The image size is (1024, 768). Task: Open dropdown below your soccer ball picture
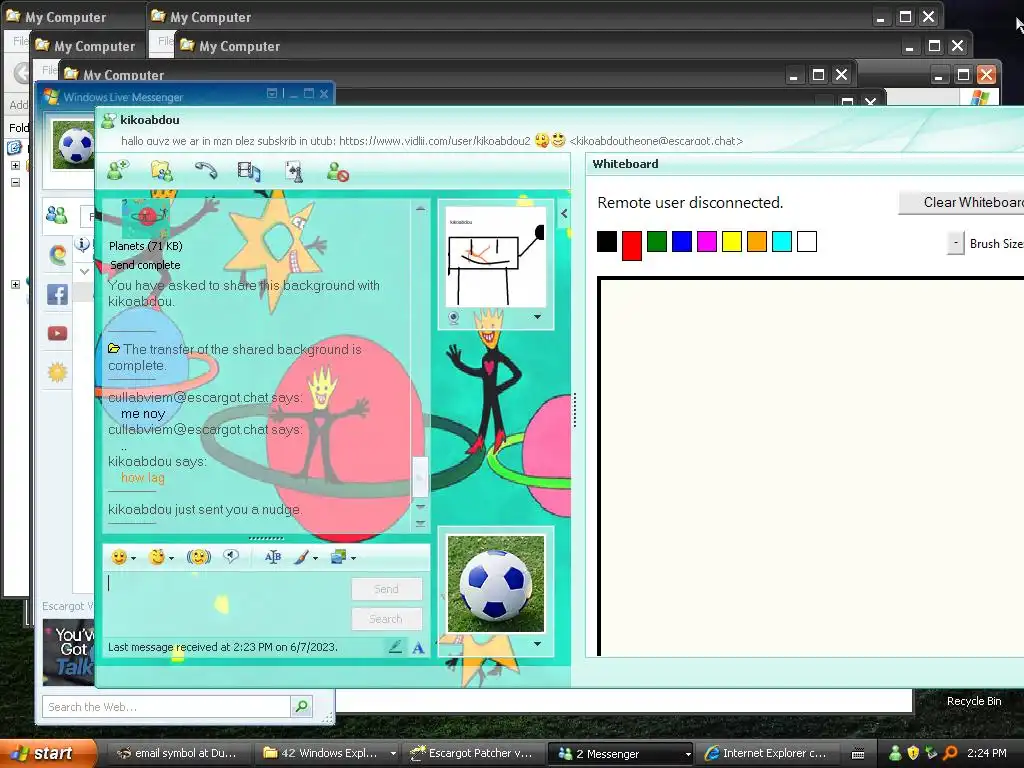pyautogui.click(x=537, y=644)
